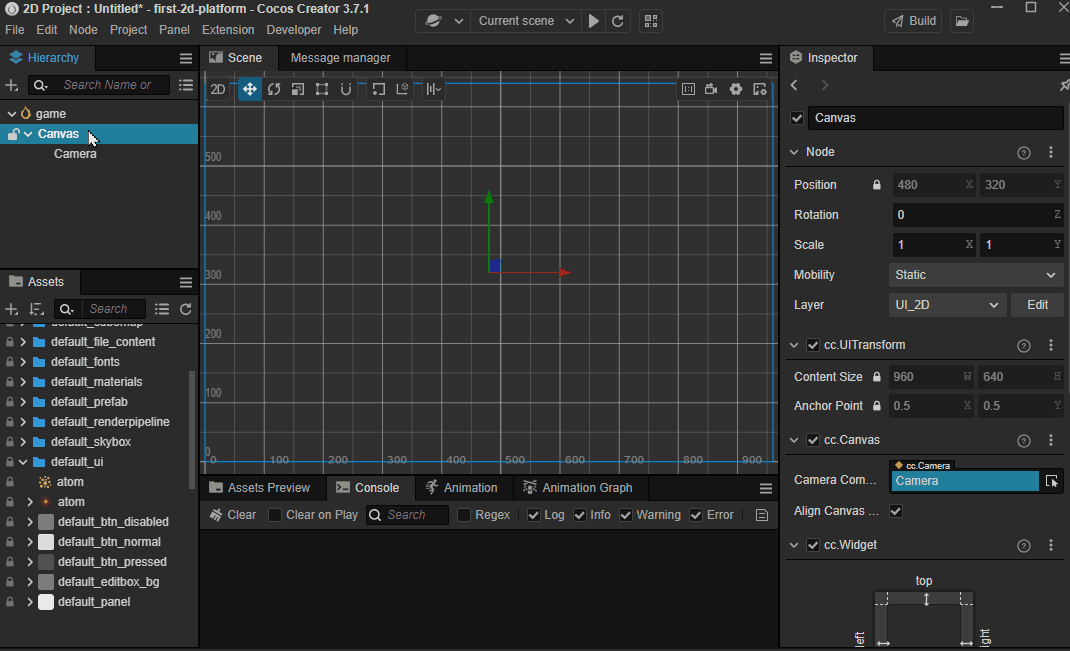Select the Move transform tool
The width and height of the screenshot is (1070, 651).
coord(249,90)
